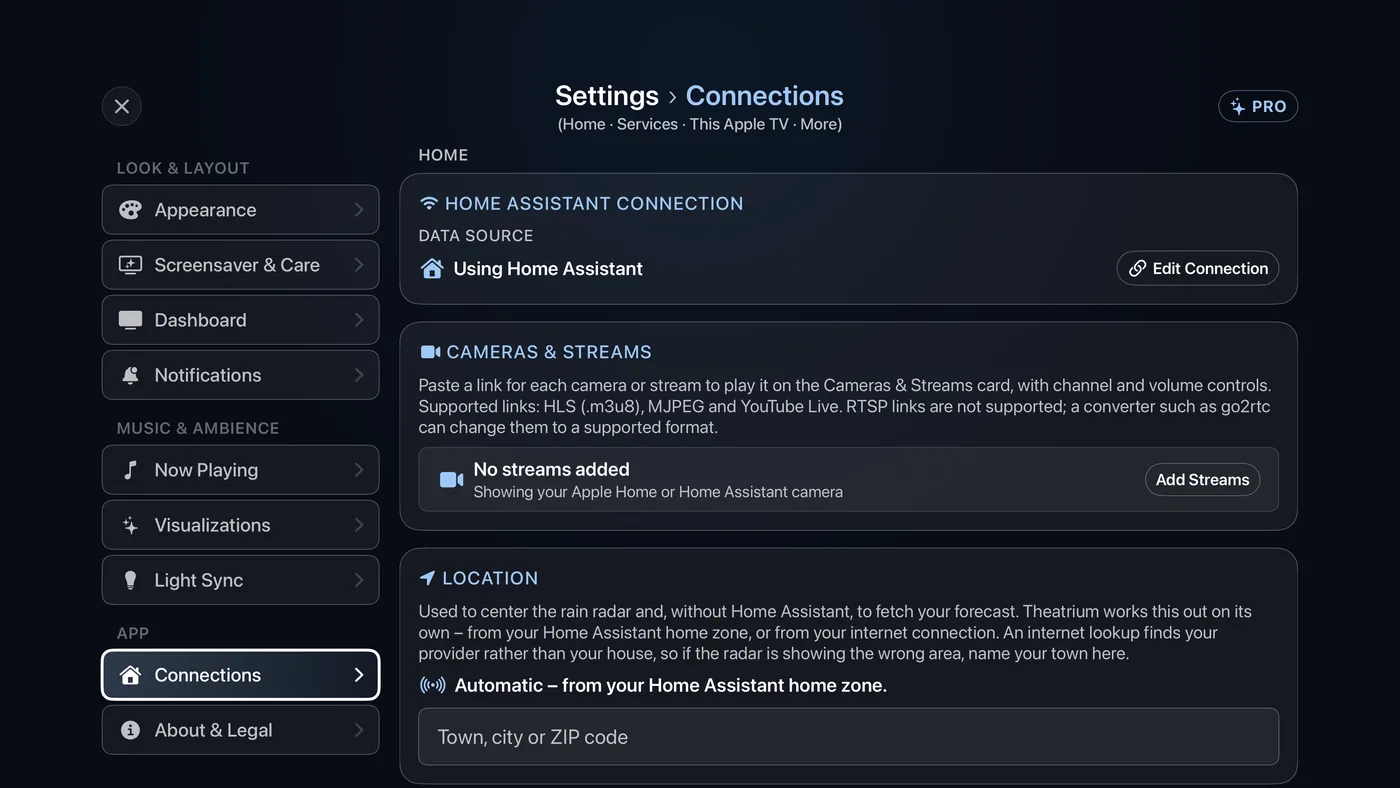This screenshot has width=1400, height=788.
Task: Open the PRO upgrade badge
Action: coord(1258,106)
